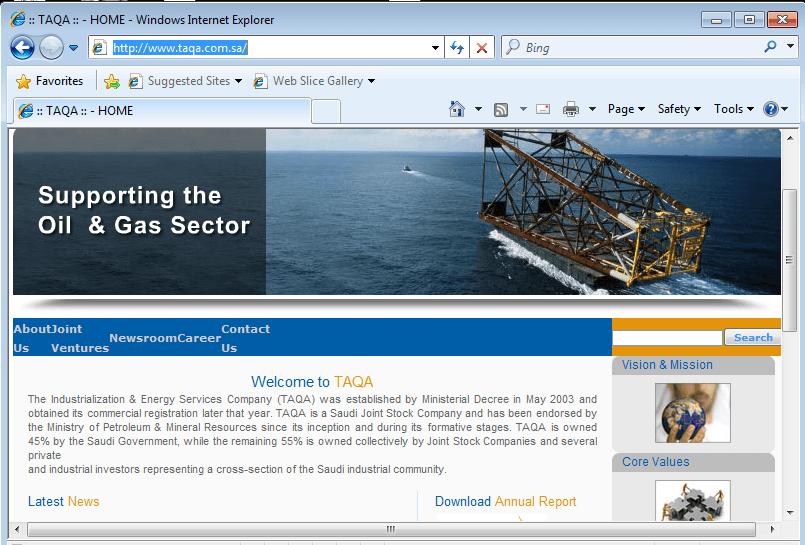Expand the Home button dropdown arrow
805x545 pixels.
pos(478,109)
